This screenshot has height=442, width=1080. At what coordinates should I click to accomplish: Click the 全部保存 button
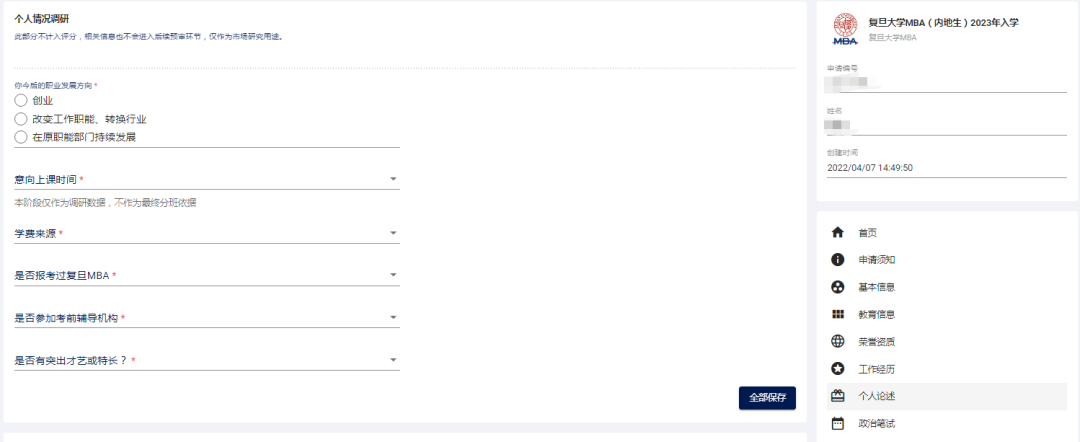[767, 397]
